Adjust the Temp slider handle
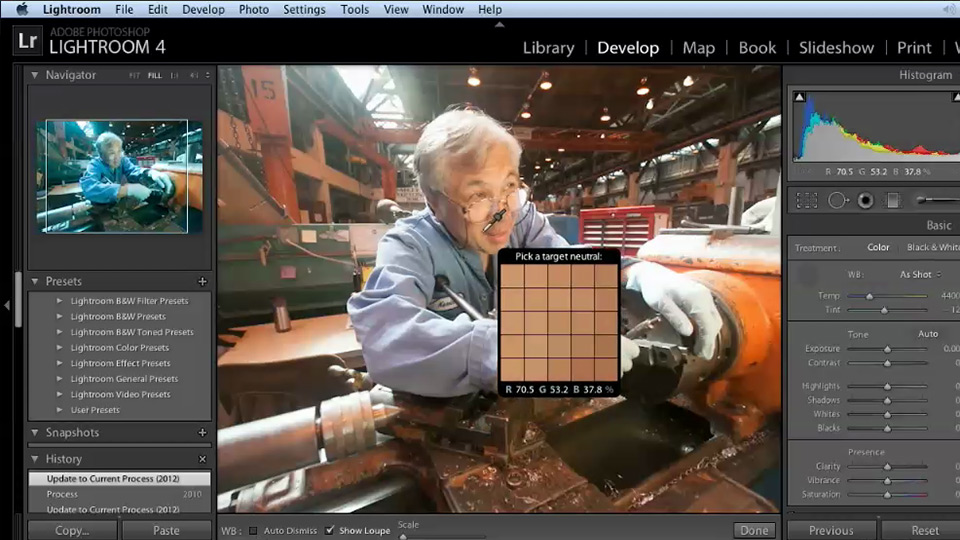The width and height of the screenshot is (960, 540). pos(869,296)
